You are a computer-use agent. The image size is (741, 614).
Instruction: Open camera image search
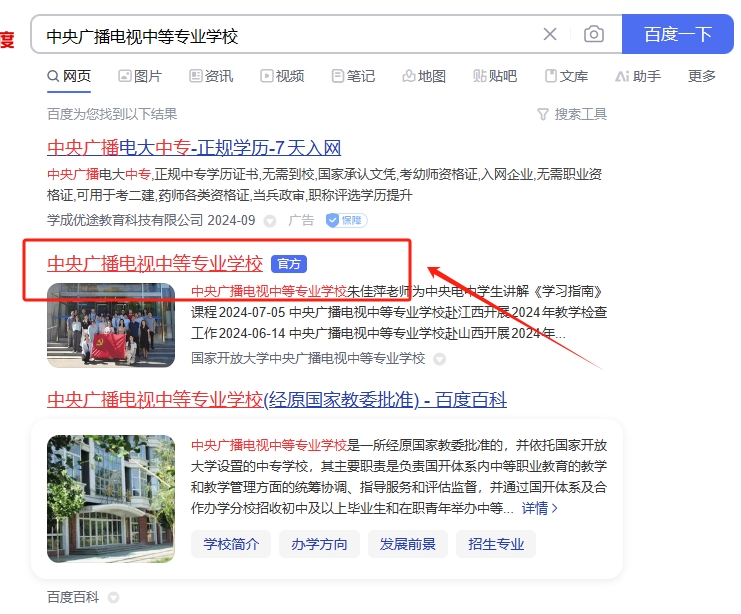[x=594, y=34]
